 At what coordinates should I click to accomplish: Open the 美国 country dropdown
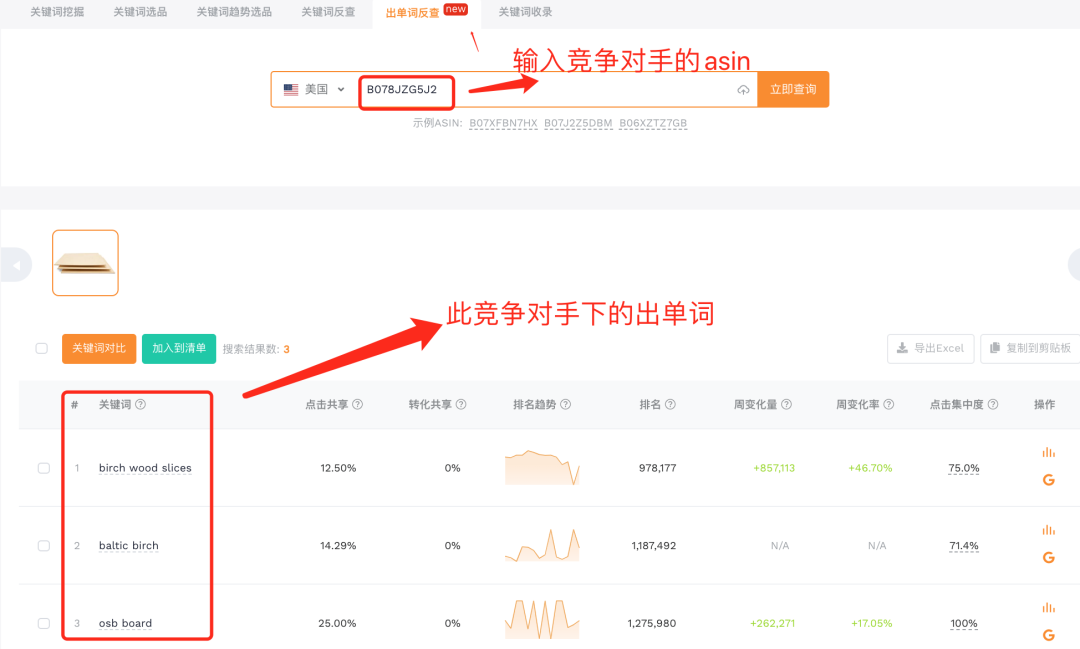click(x=316, y=89)
